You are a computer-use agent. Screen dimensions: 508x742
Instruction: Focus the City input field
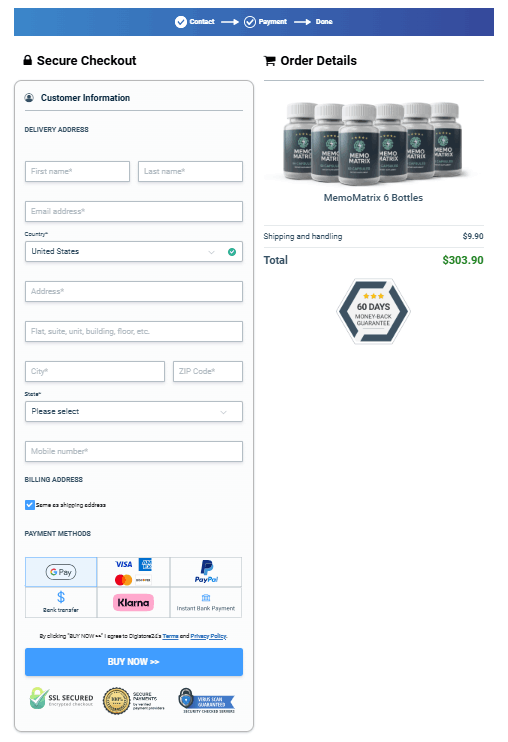tap(95, 371)
